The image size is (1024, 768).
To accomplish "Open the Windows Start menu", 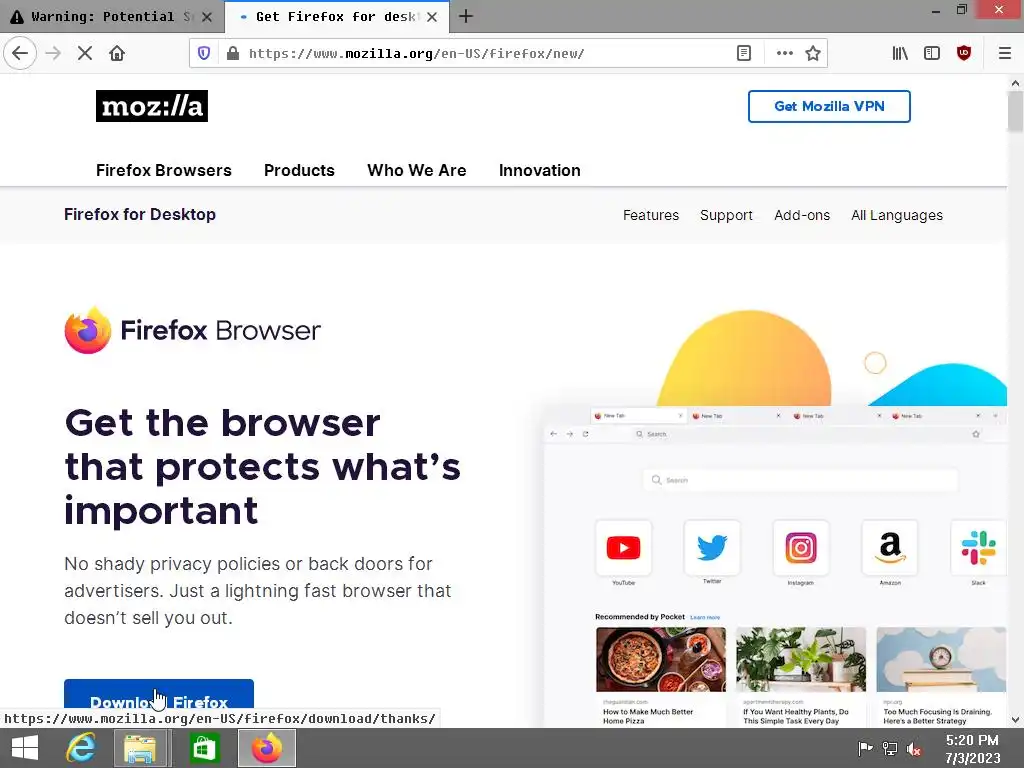I will point(25,748).
